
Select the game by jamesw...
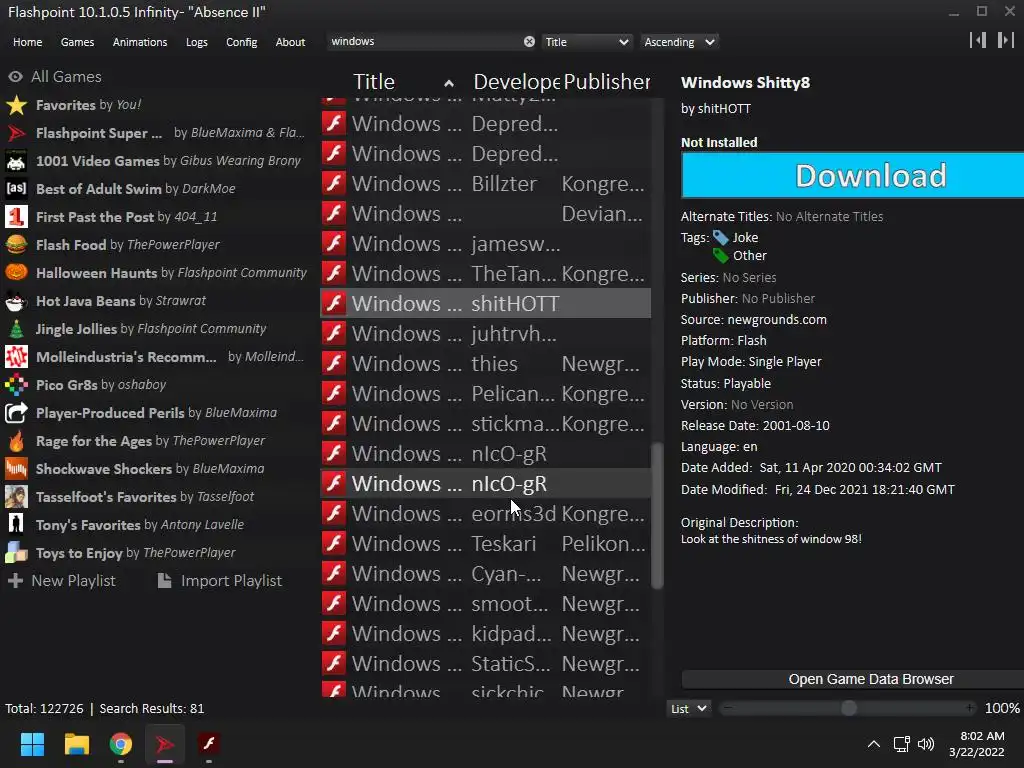coord(485,244)
